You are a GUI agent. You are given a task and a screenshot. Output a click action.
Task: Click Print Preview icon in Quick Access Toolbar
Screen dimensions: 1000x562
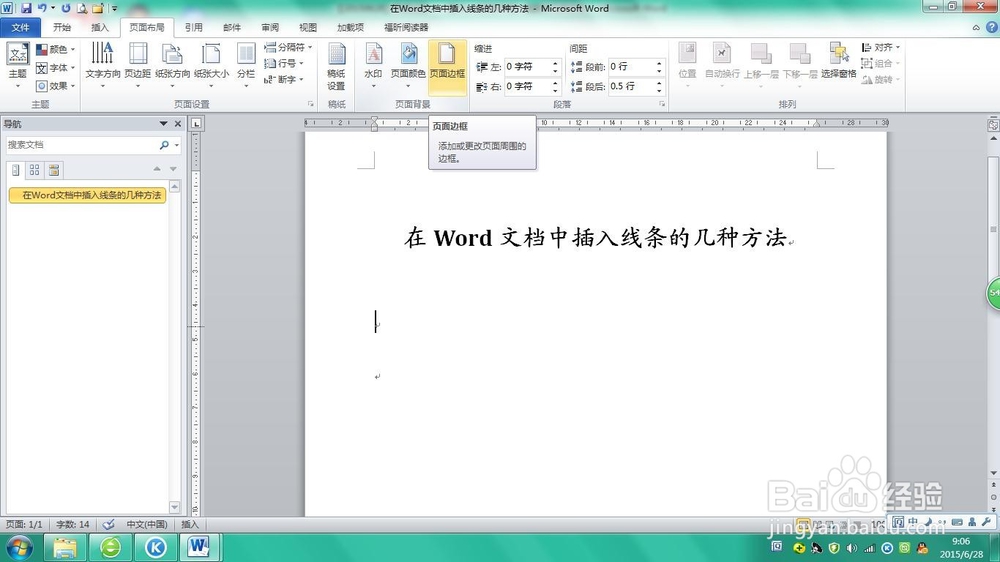click(82, 8)
